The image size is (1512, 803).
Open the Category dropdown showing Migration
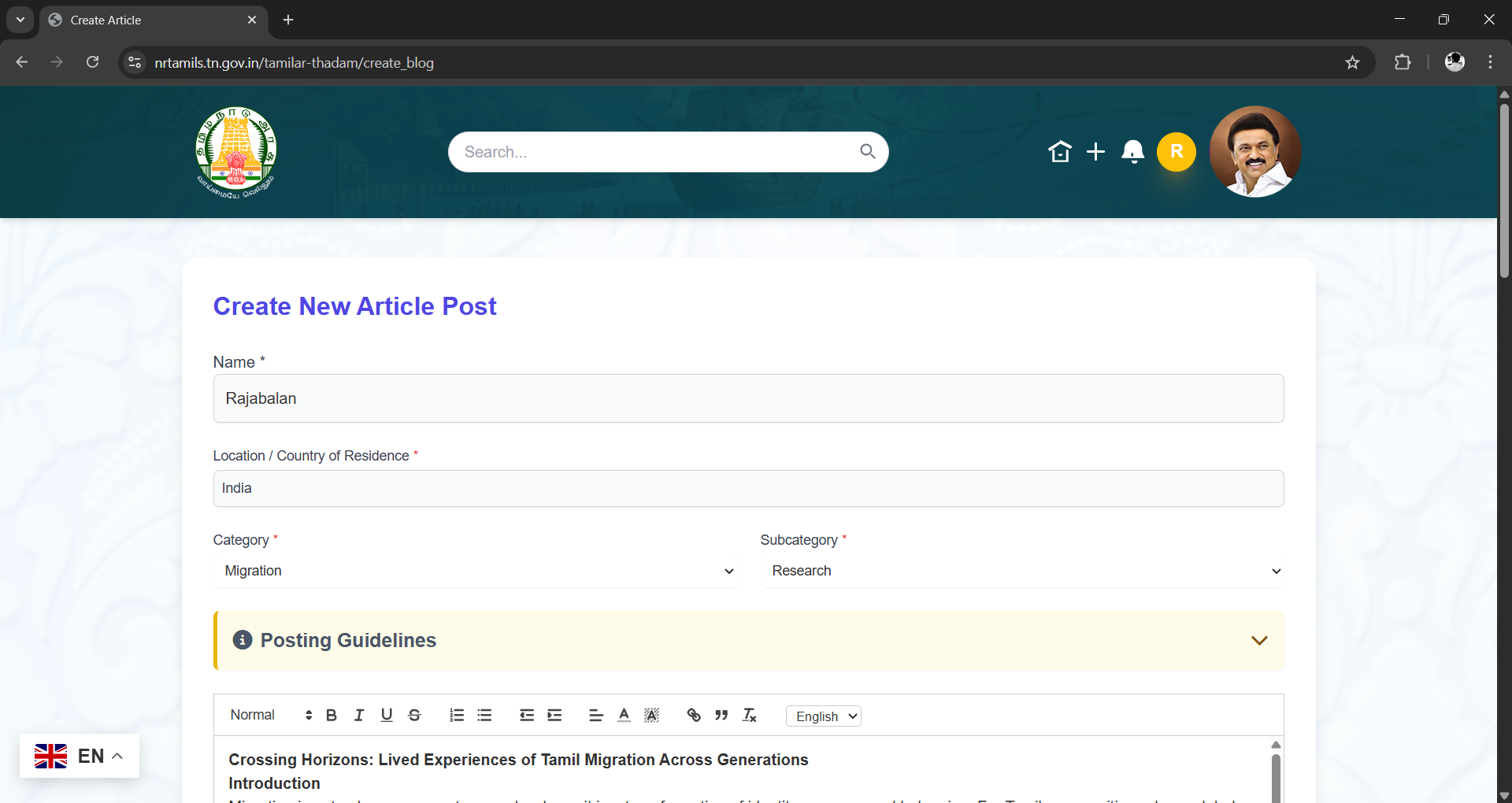pyautogui.click(x=476, y=571)
